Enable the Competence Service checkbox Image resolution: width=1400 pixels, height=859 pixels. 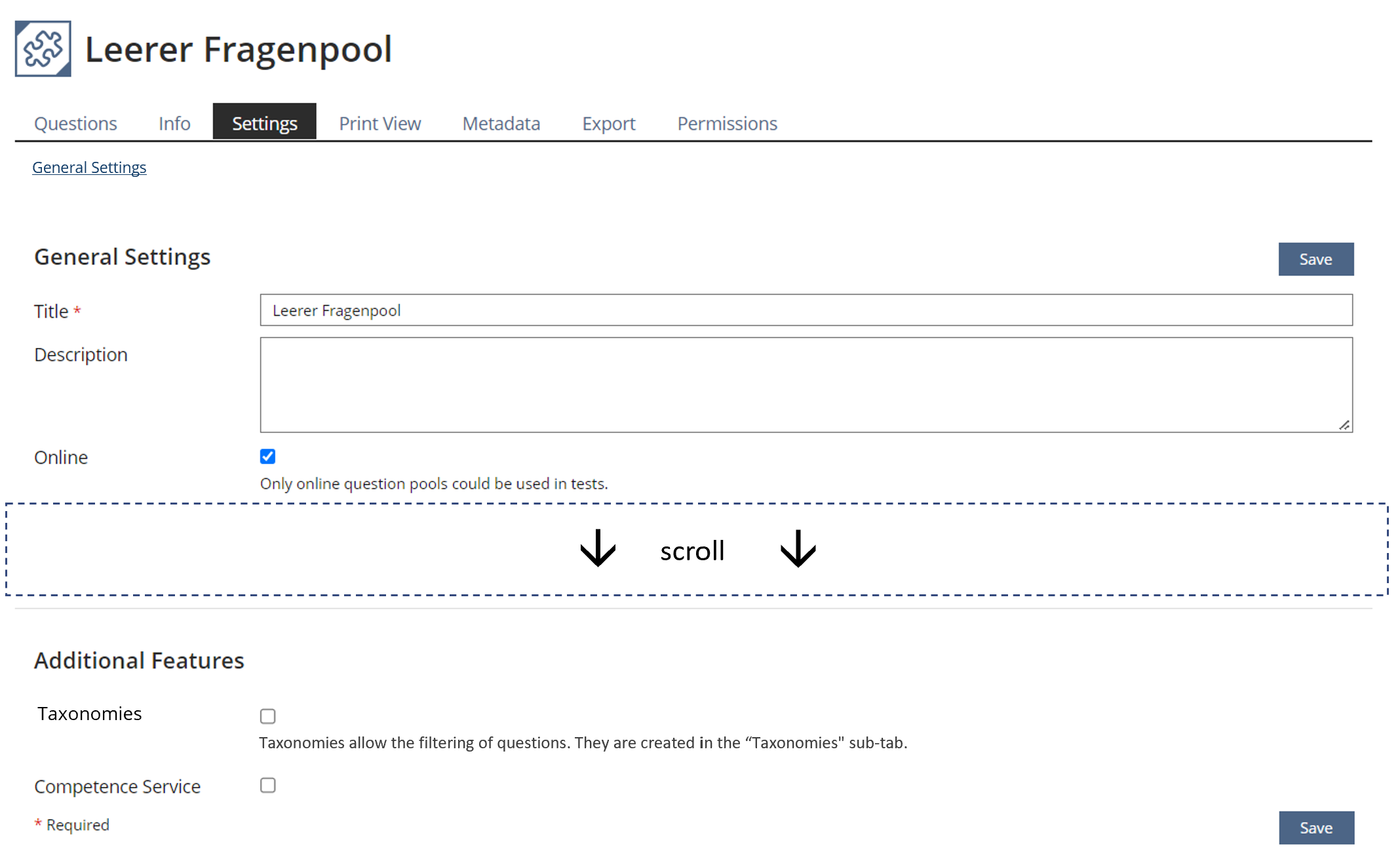click(x=267, y=786)
